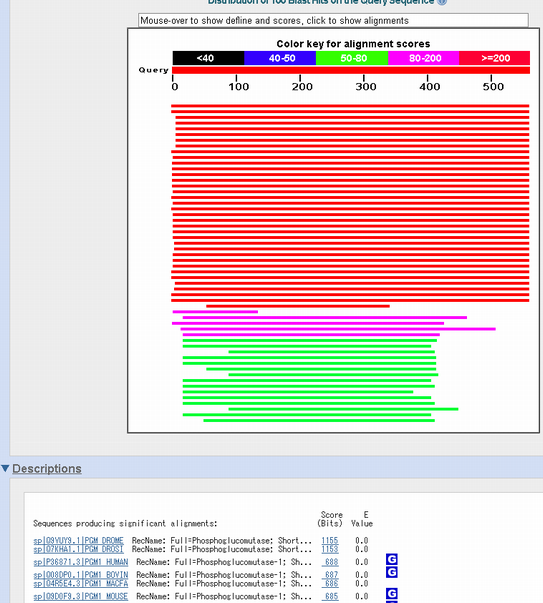Jump to alignment with score 1155
543x603 pixels.
tap(330, 540)
